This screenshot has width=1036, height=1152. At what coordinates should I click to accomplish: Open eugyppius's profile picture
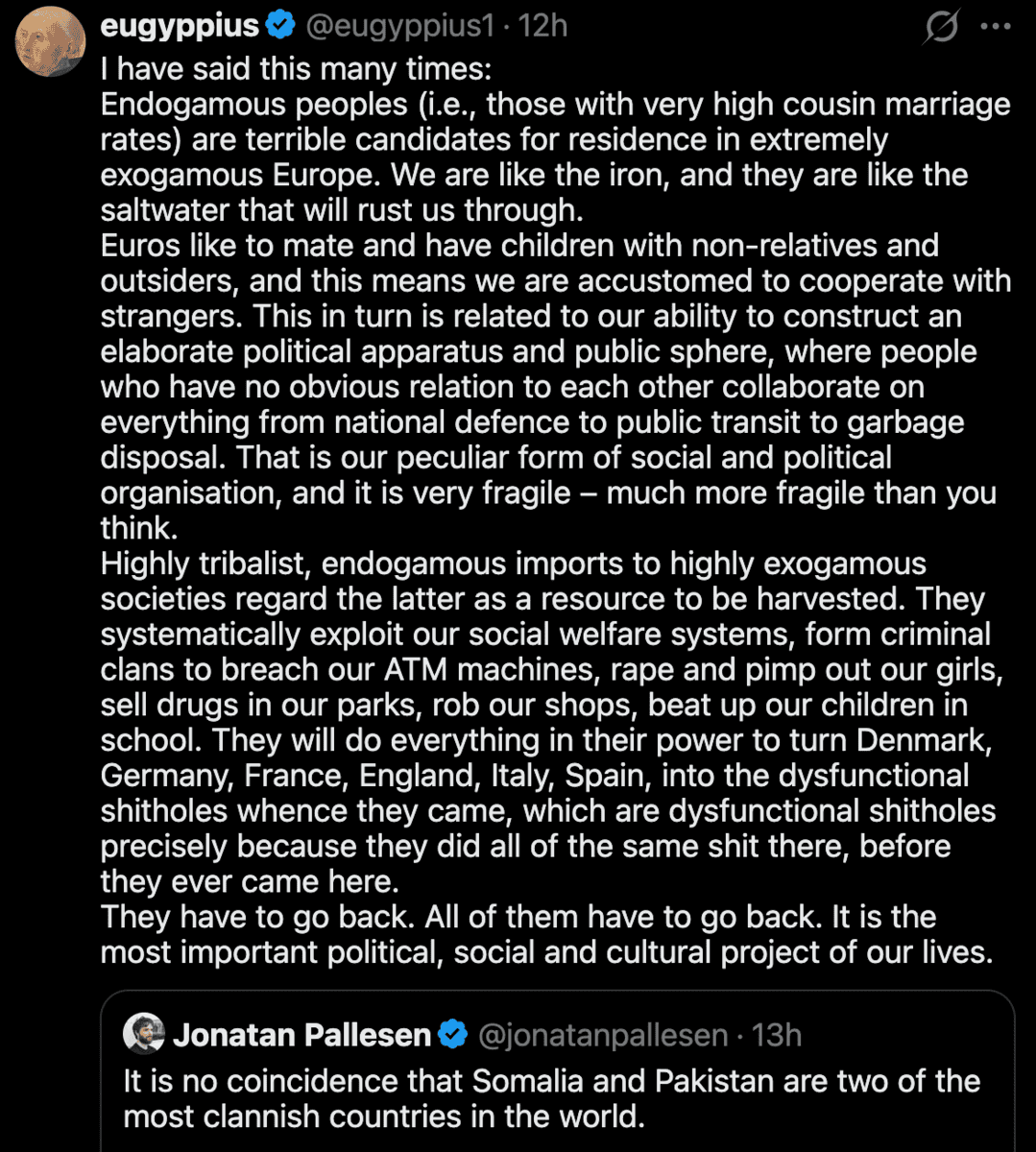coord(51,41)
